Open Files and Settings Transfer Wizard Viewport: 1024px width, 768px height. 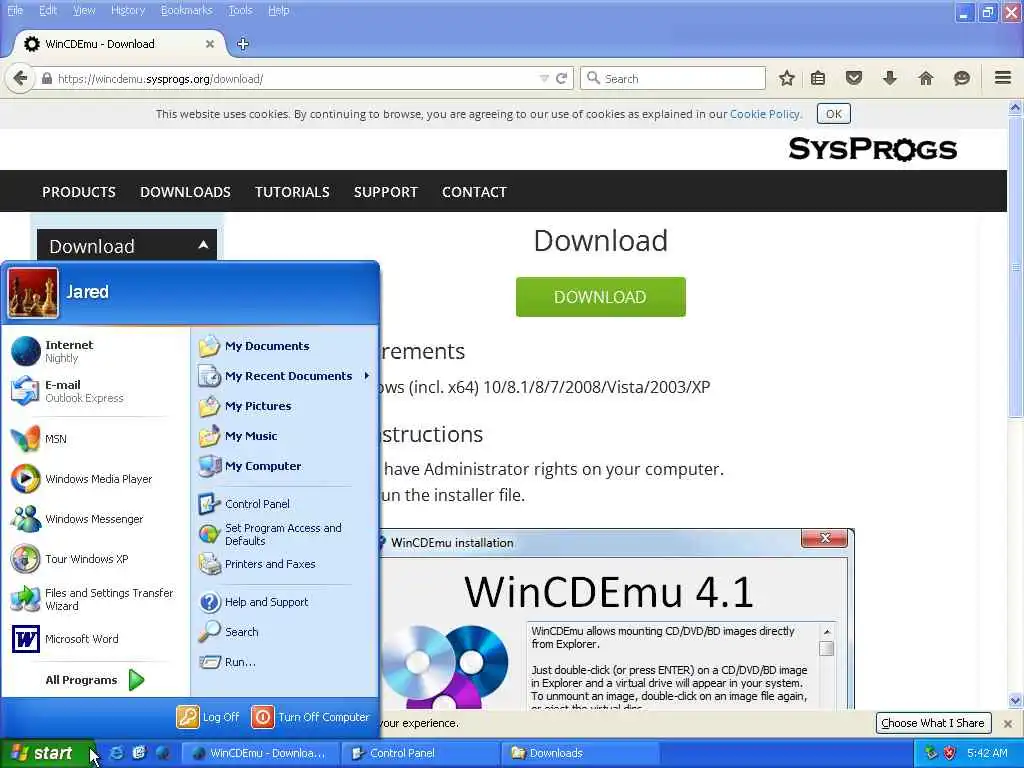point(95,599)
